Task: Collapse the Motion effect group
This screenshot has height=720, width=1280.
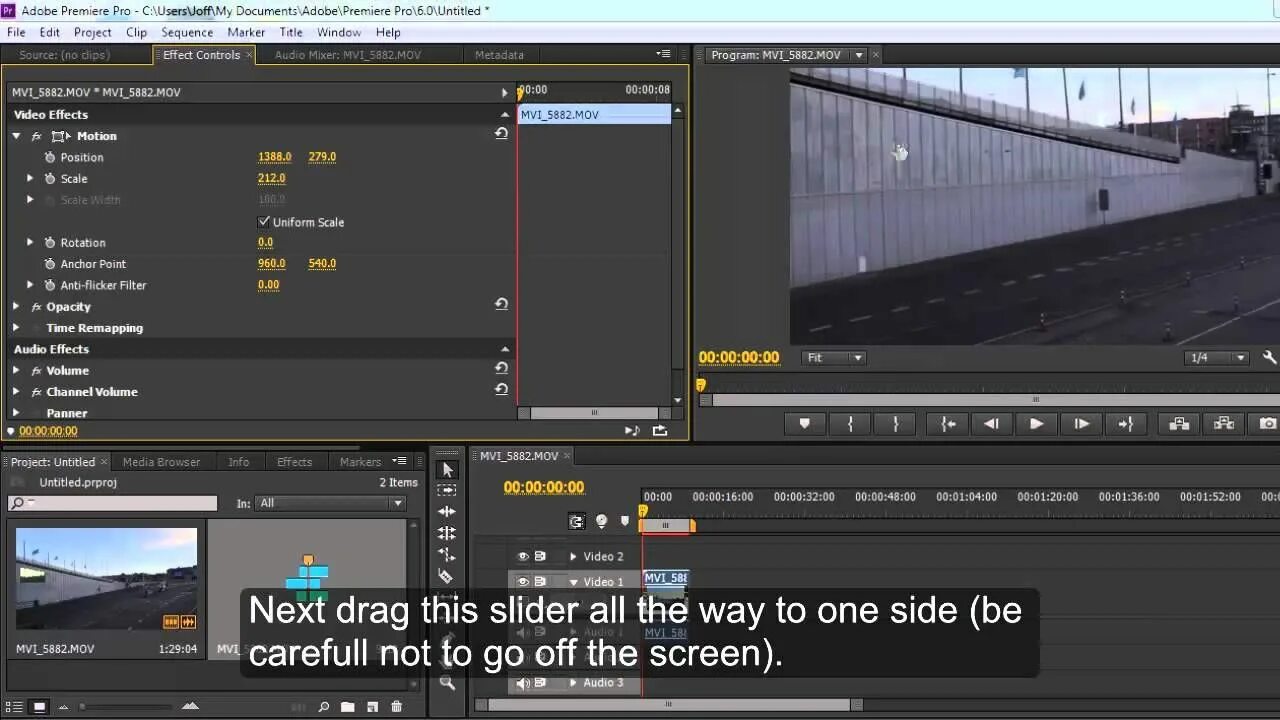Action: pos(16,136)
